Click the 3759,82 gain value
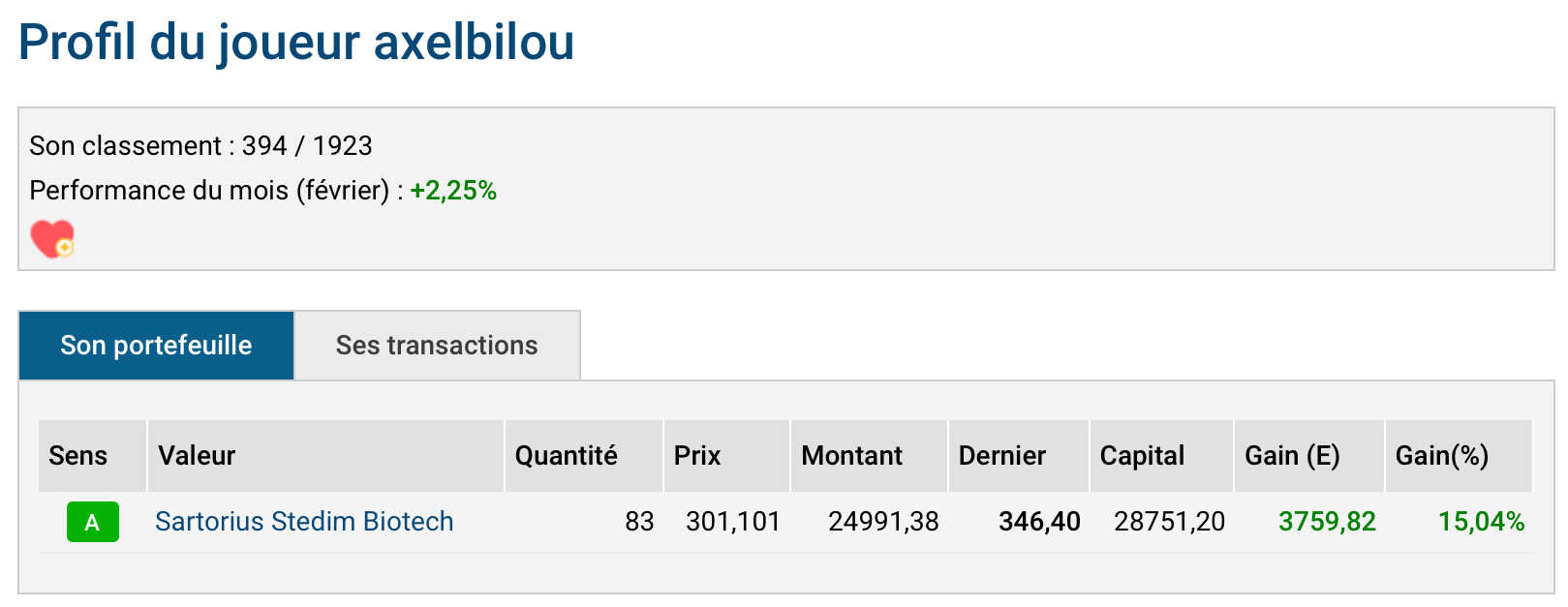1568x607 pixels. pyautogui.click(x=1327, y=522)
